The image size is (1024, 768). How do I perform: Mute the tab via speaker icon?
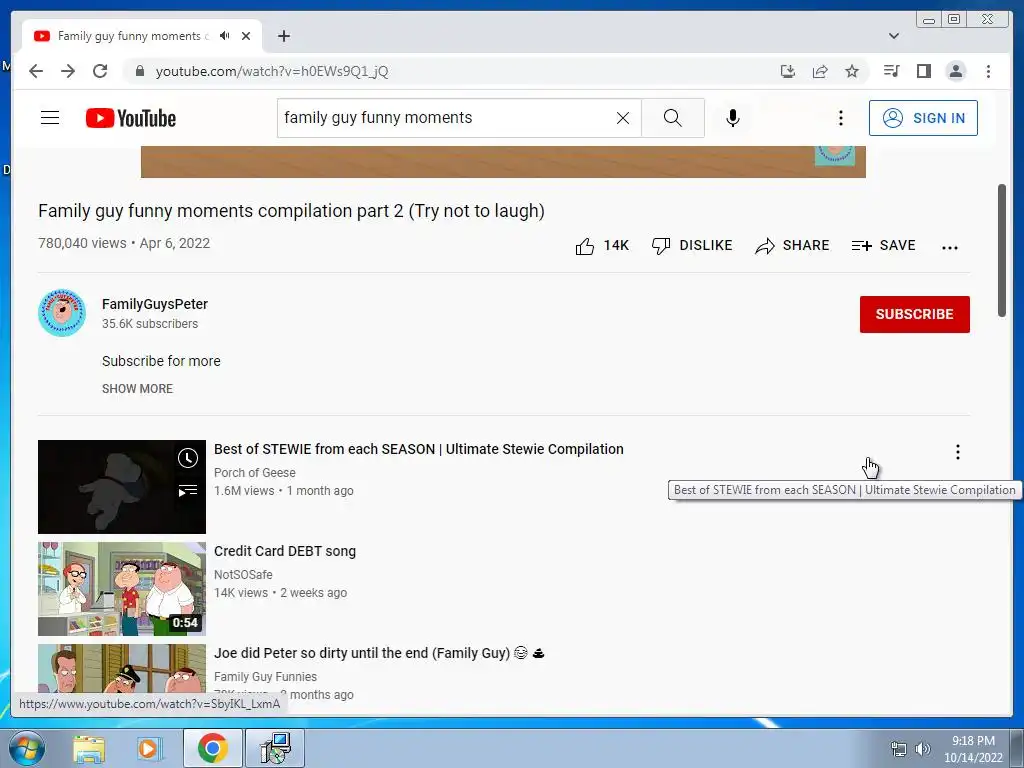pyautogui.click(x=225, y=36)
